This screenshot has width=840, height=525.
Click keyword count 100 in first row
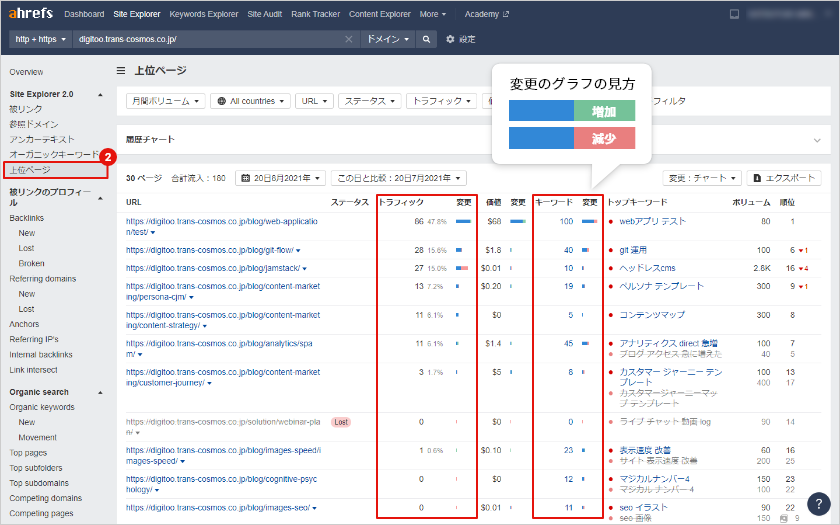tap(566, 221)
